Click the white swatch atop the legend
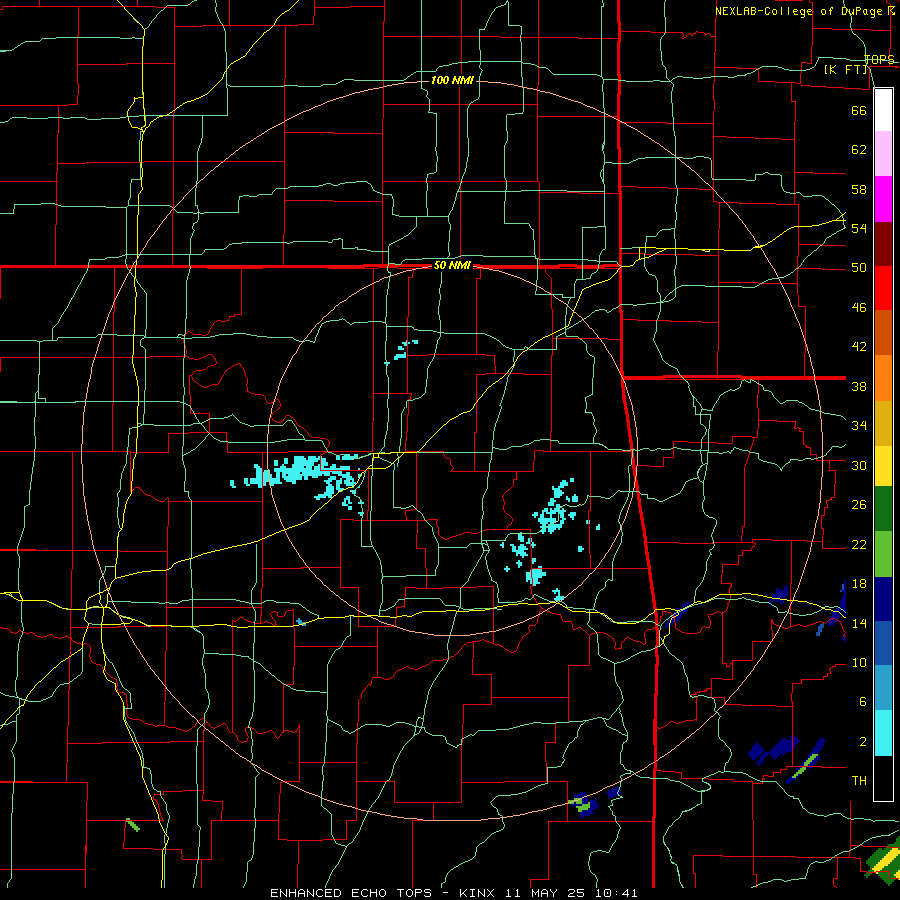Viewport: 900px width, 900px height. coord(883,110)
